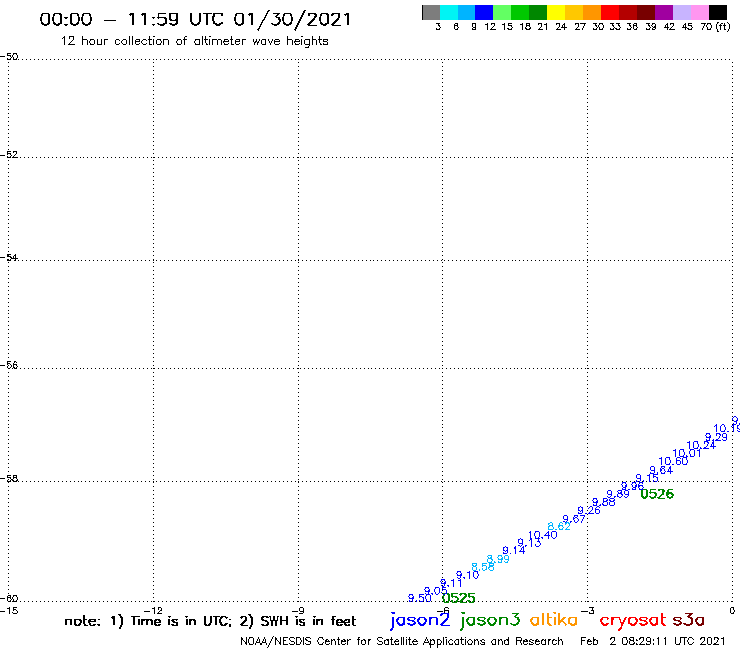Click the wave height value "9.64"
The width and height of the screenshot is (740, 650).
(661, 470)
